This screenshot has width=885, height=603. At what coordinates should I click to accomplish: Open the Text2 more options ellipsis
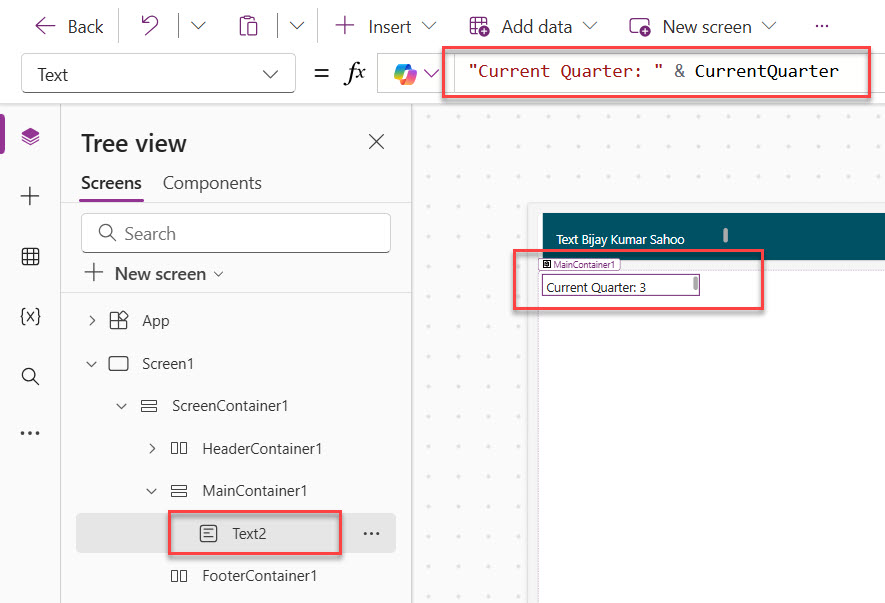click(371, 534)
